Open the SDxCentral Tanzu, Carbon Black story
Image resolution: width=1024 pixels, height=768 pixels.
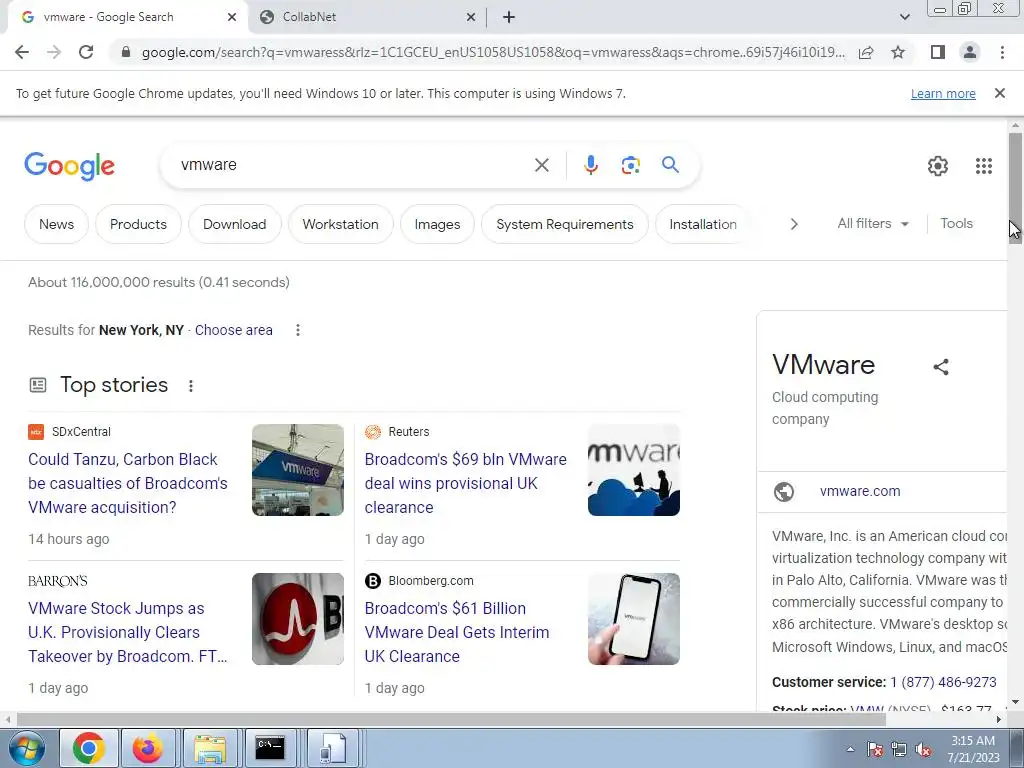(x=127, y=483)
